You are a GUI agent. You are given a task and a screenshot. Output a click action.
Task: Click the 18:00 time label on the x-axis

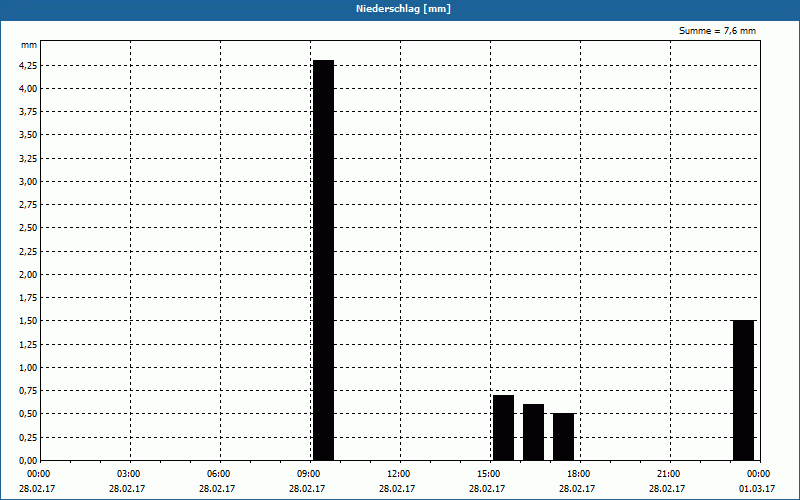pos(578,474)
